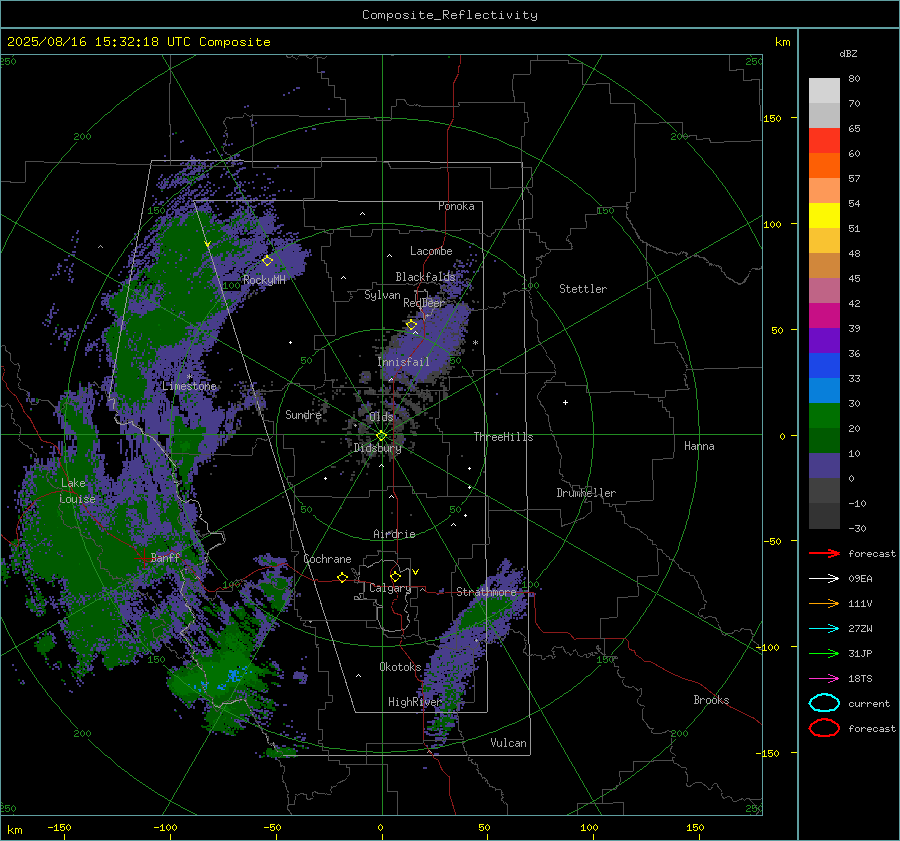The width and height of the screenshot is (900, 841).
Task: Click the yellow diamond at the radar center
Action: pyautogui.click(x=382, y=436)
